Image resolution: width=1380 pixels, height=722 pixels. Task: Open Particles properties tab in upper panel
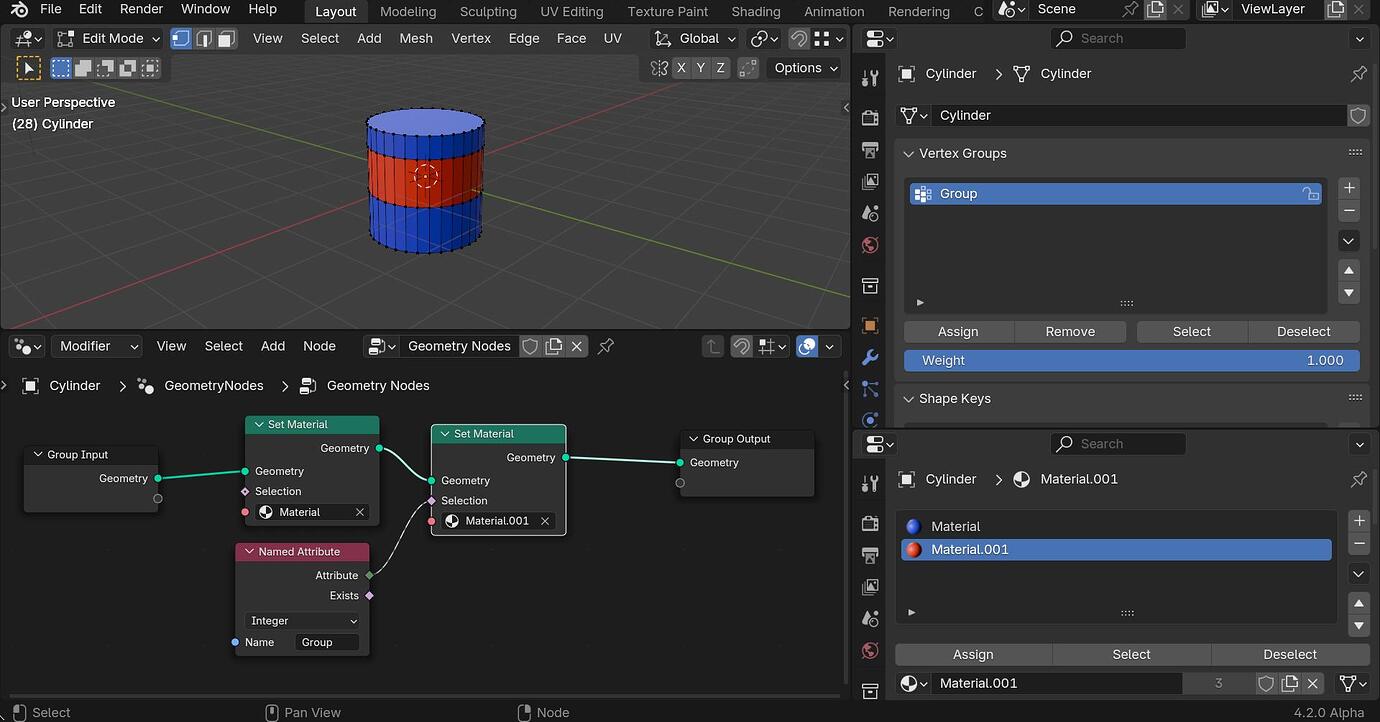tap(870, 390)
